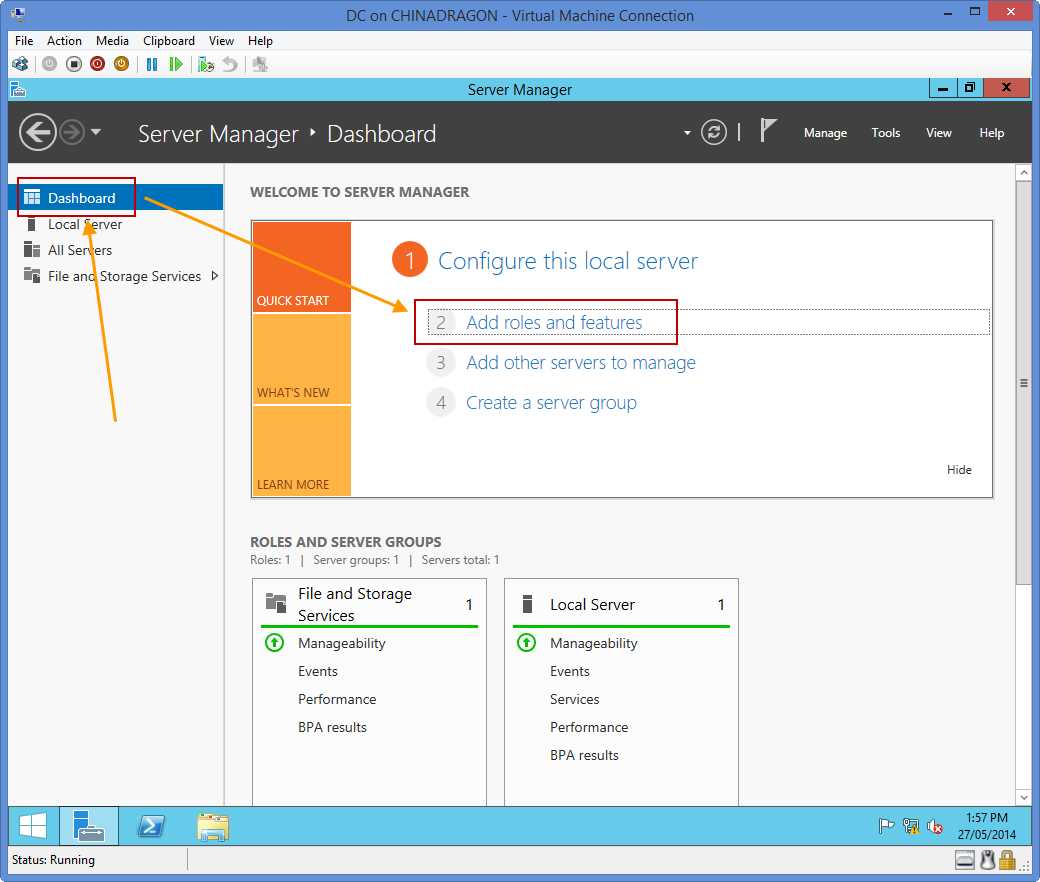
Task: Click the All Servers sidebar icon
Action: (32, 250)
